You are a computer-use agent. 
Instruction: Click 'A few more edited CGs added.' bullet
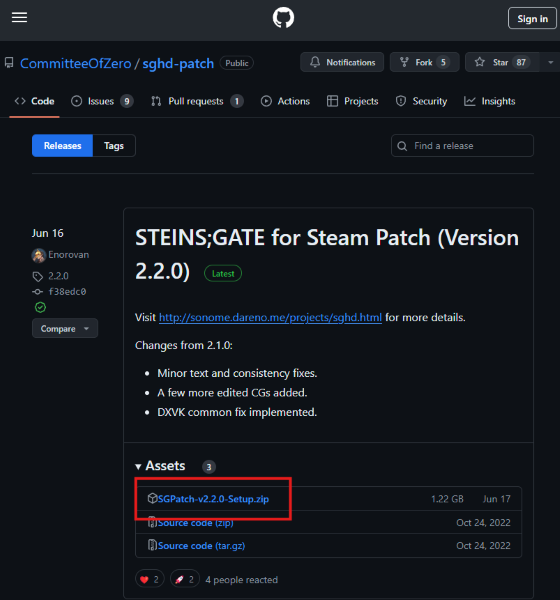tap(232, 393)
